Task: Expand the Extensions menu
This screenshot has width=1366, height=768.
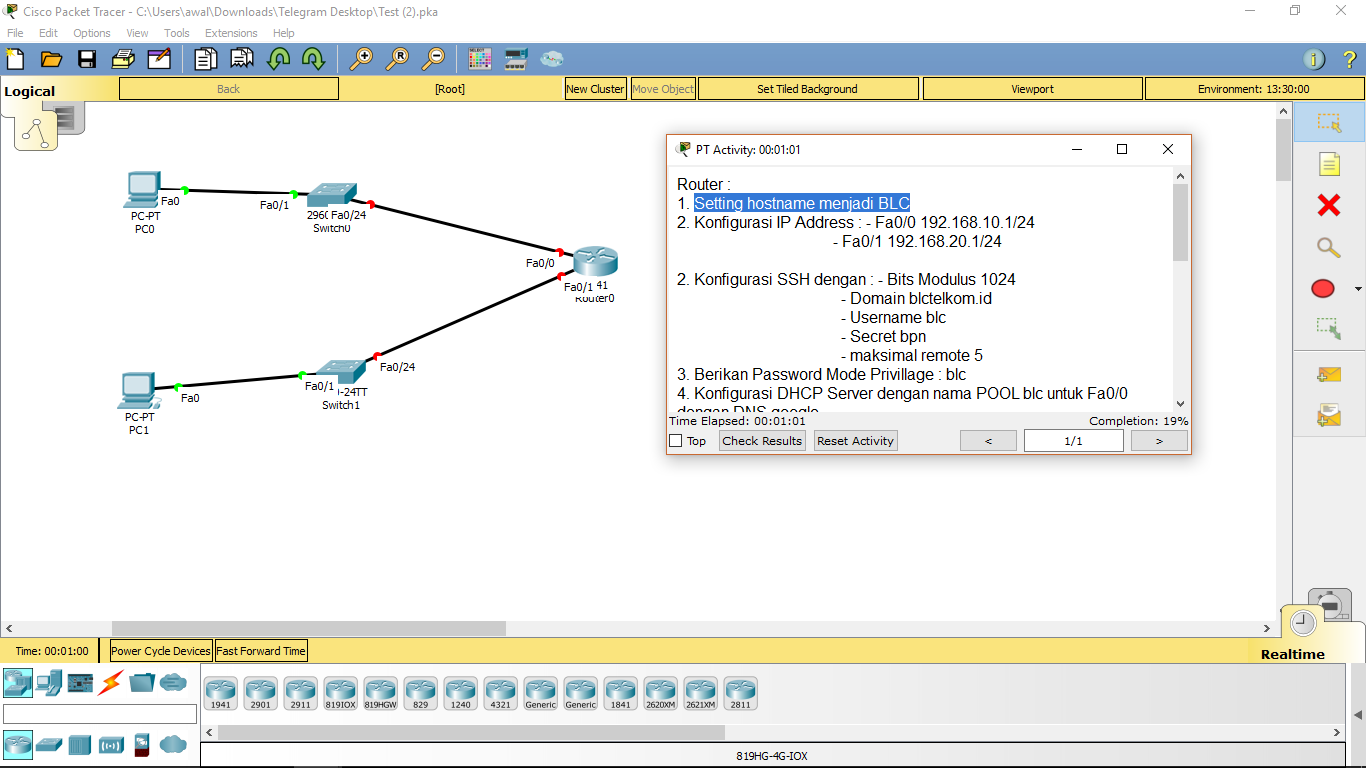Action: click(231, 33)
